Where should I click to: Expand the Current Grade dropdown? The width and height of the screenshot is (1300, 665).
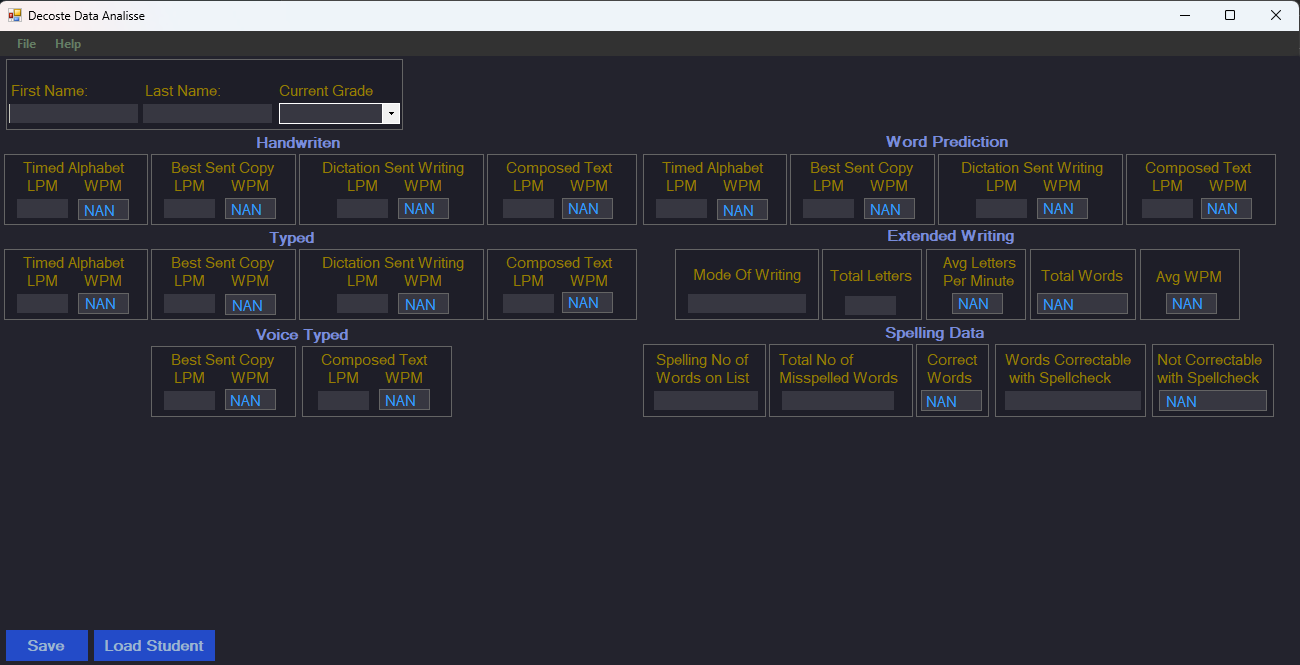click(391, 114)
